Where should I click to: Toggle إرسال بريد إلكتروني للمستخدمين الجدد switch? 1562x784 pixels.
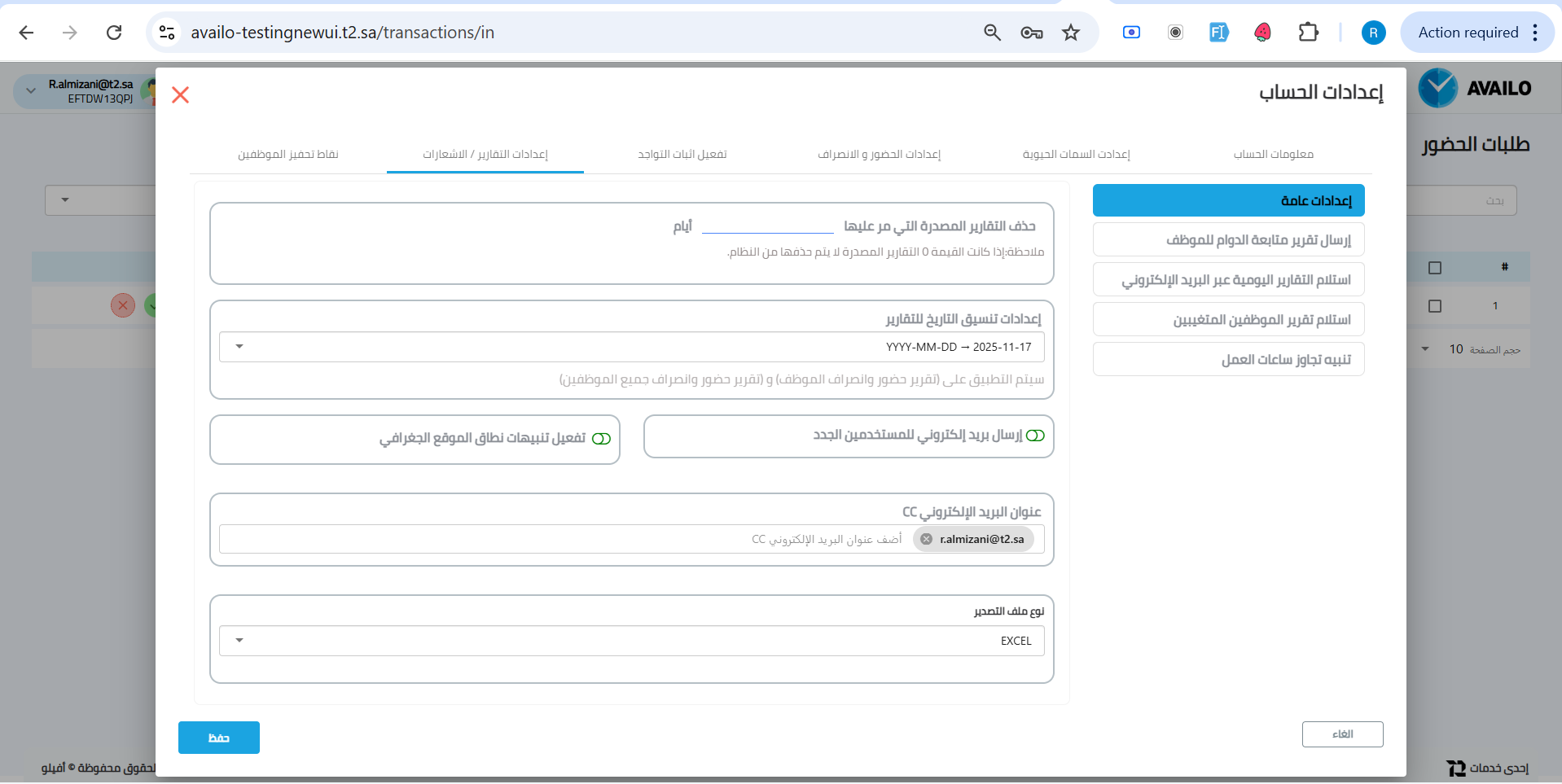(1035, 436)
